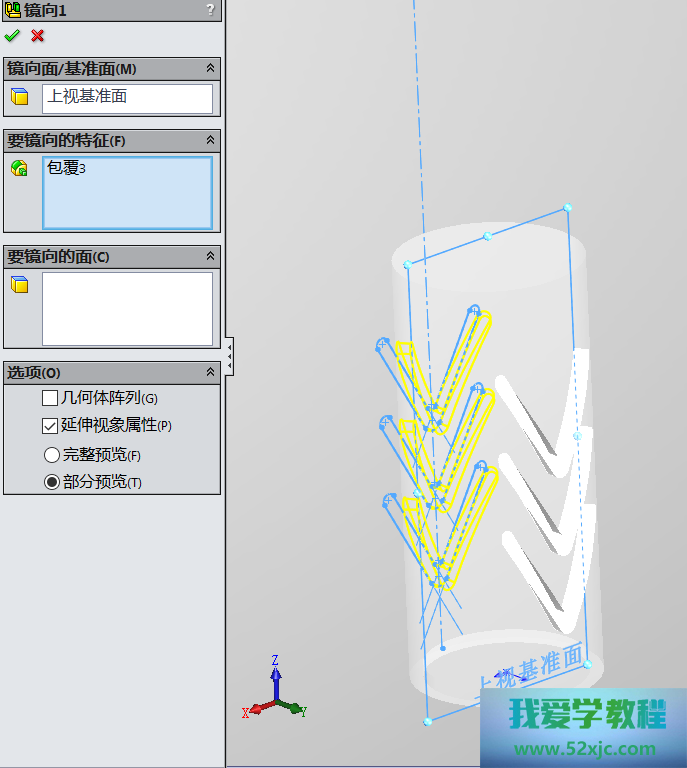Activate the empty faces to mirror box

127,309
